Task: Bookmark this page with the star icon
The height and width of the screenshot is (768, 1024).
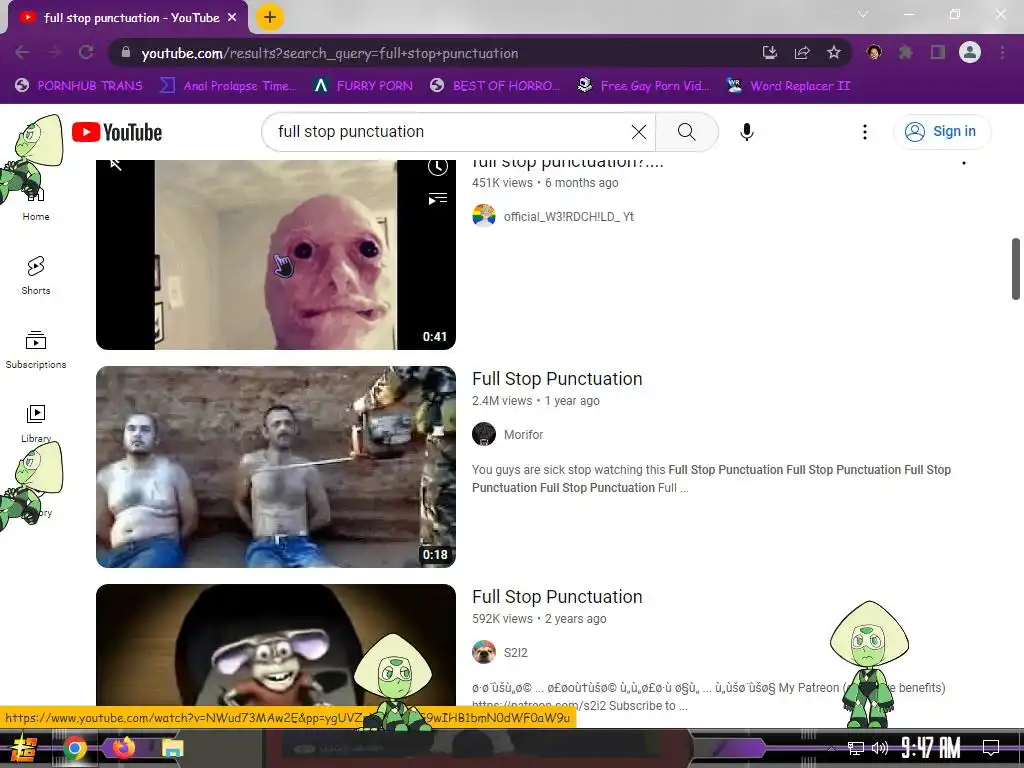Action: [834, 53]
